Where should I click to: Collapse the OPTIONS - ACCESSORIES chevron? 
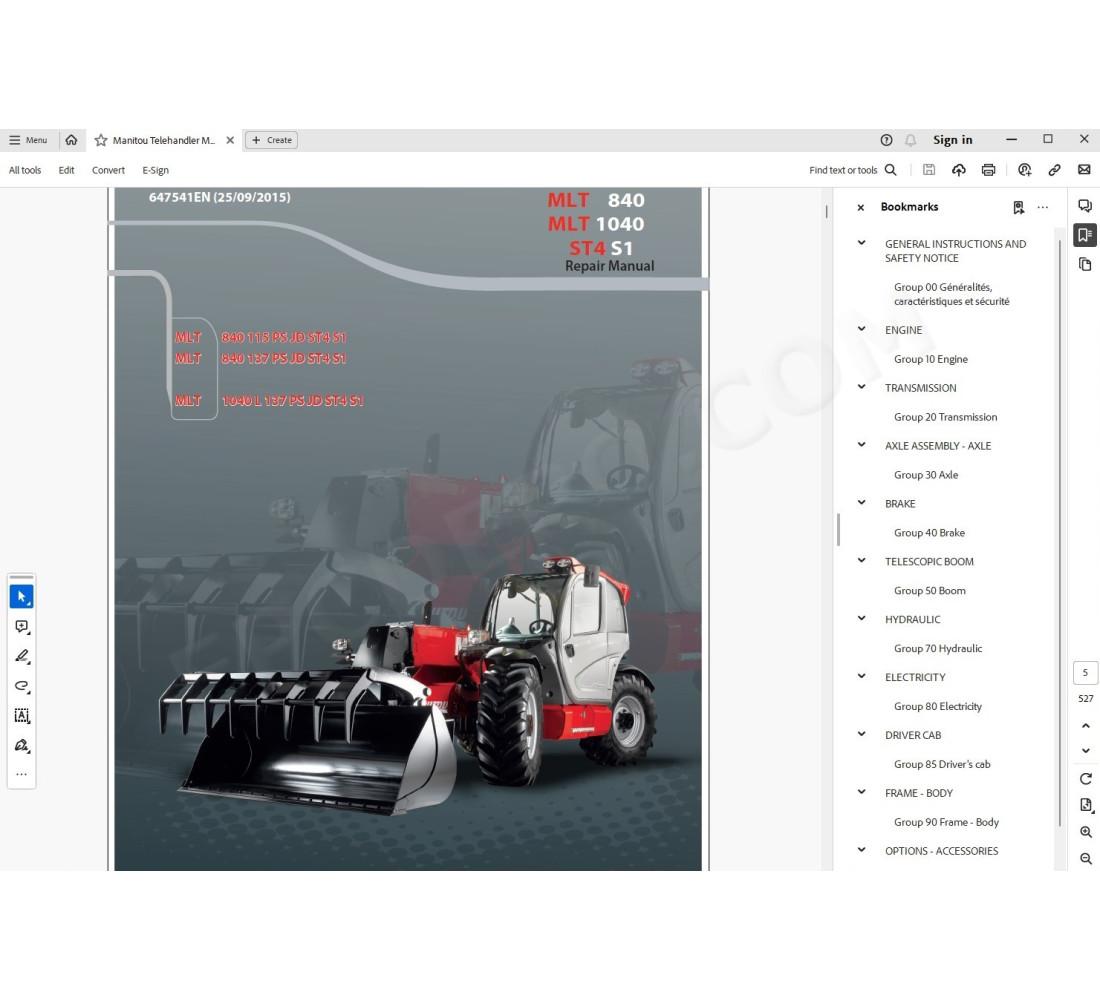(x=861, y=851)
